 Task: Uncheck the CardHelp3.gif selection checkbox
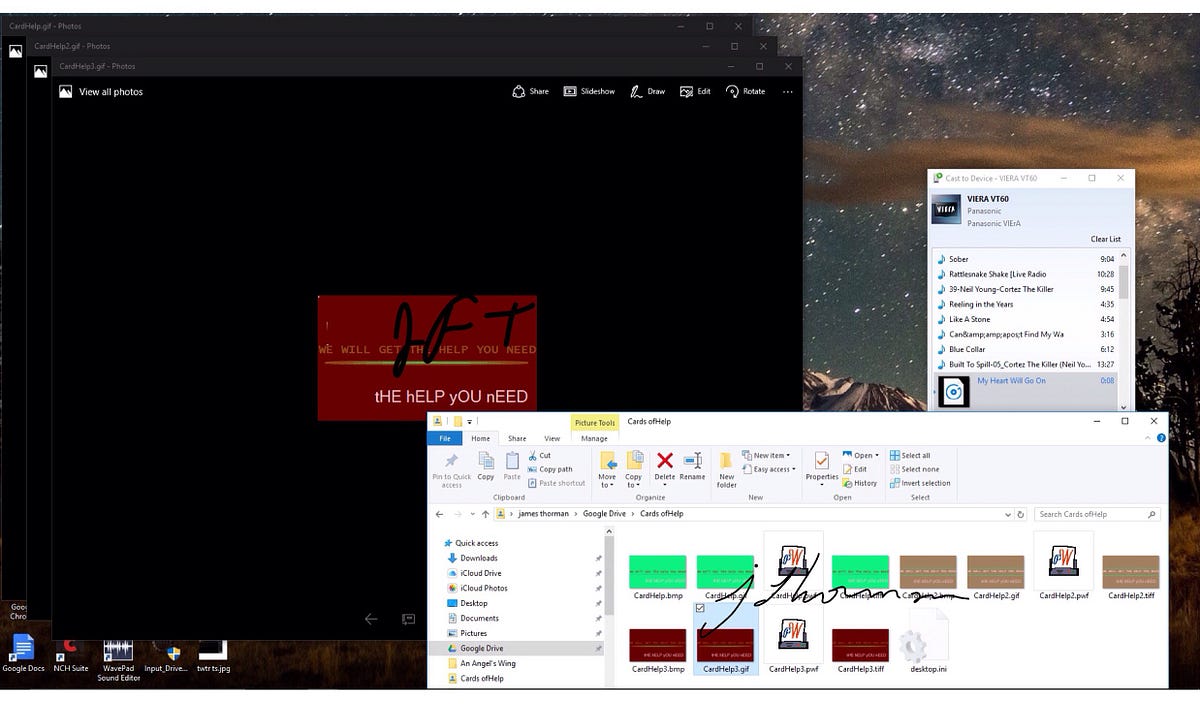coord(700,607)
